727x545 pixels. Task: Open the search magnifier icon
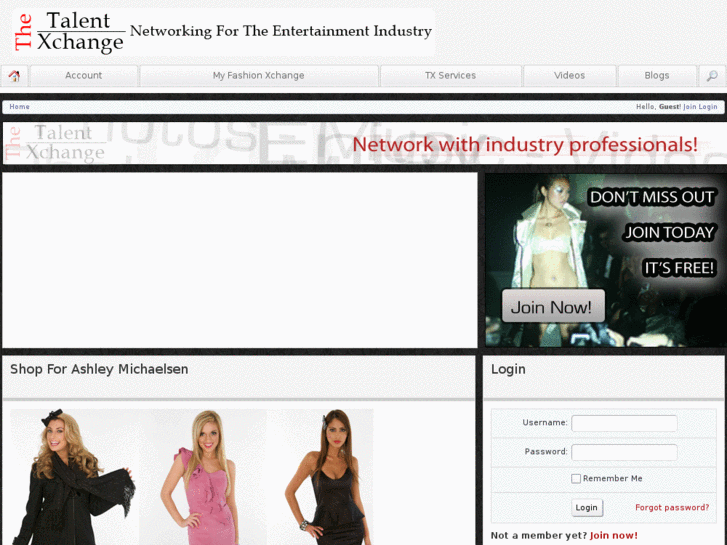click(712, 76)
